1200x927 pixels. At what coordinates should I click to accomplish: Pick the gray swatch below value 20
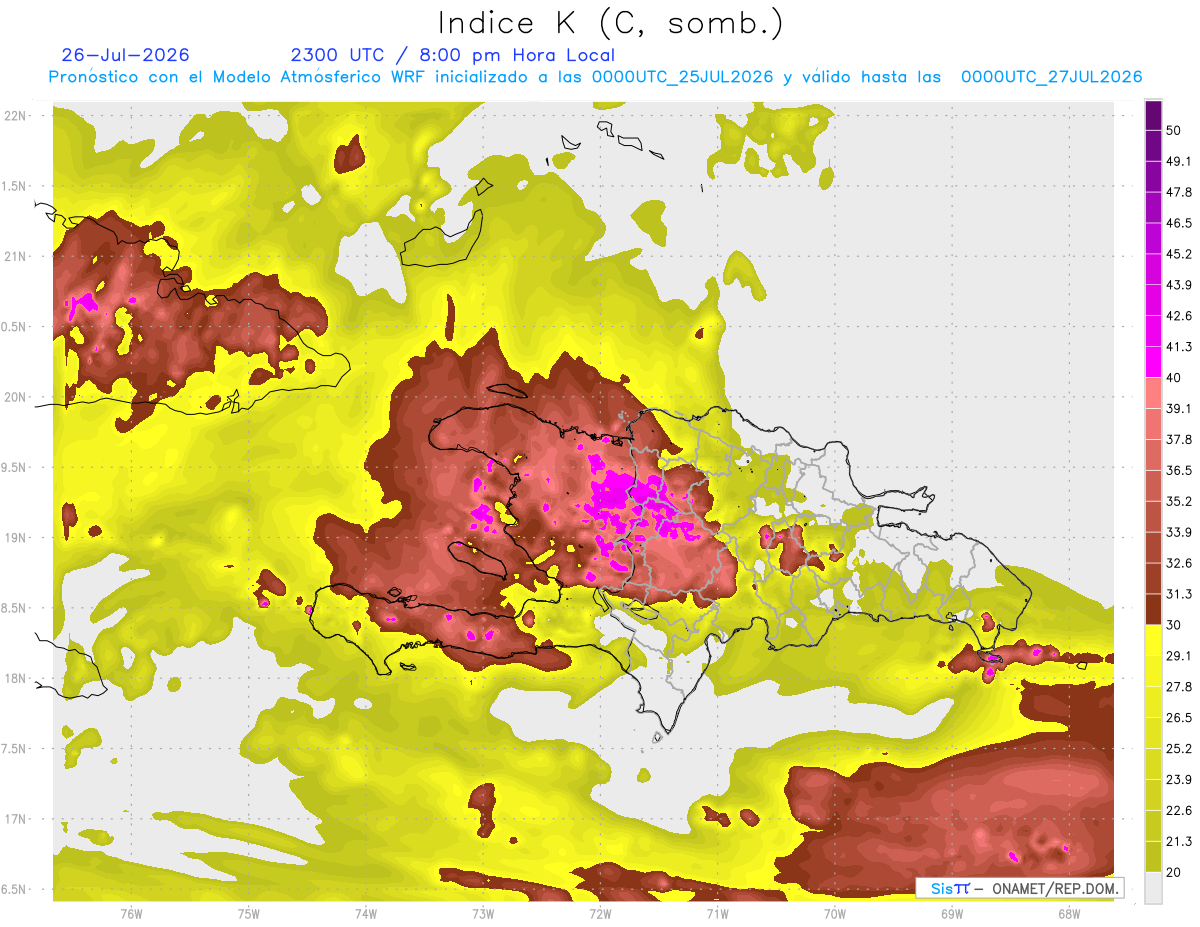coord(1153,887)
